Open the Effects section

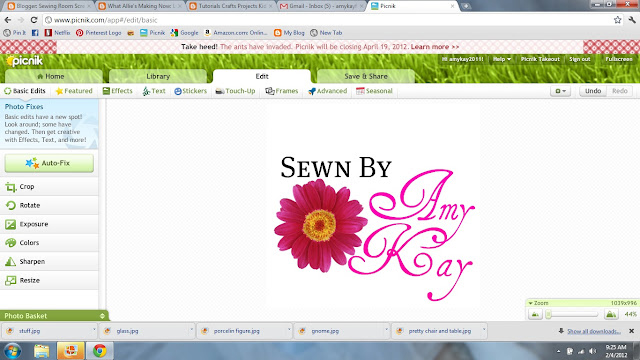coord(118,91)
